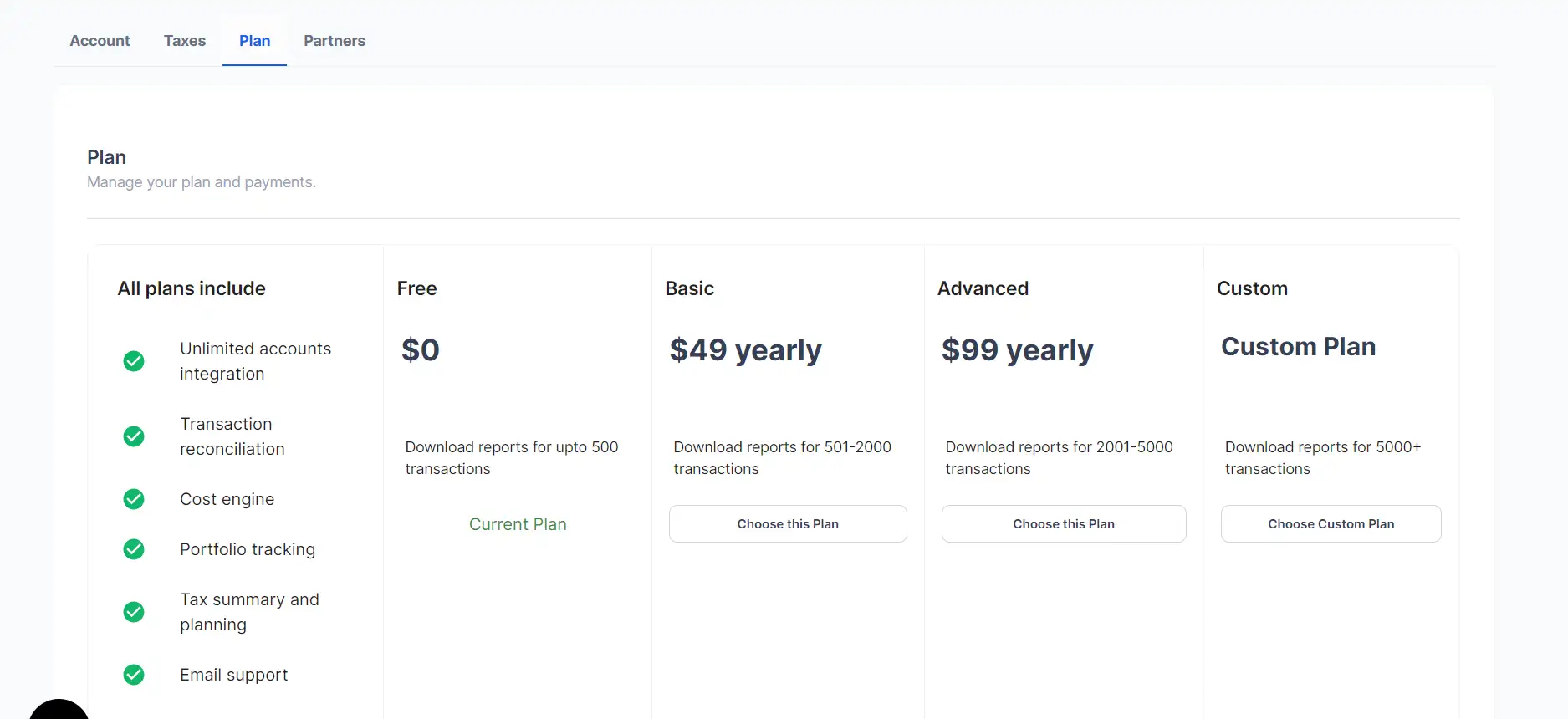Click the Custom Plan heading text
The image size is (1568, 719).
tap(1298, 347)
